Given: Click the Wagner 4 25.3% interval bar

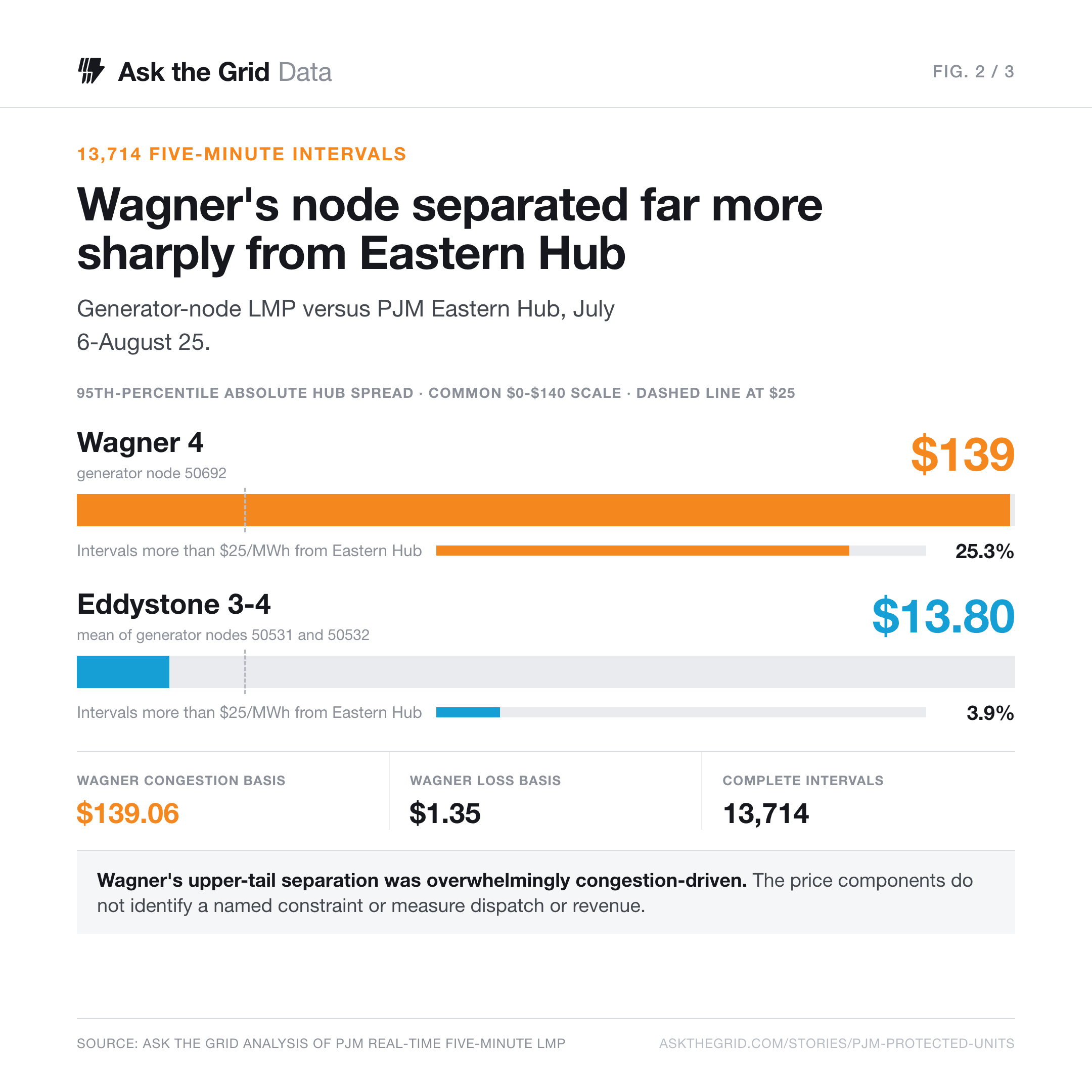Looking at the screenshot, I should point(643,551).
